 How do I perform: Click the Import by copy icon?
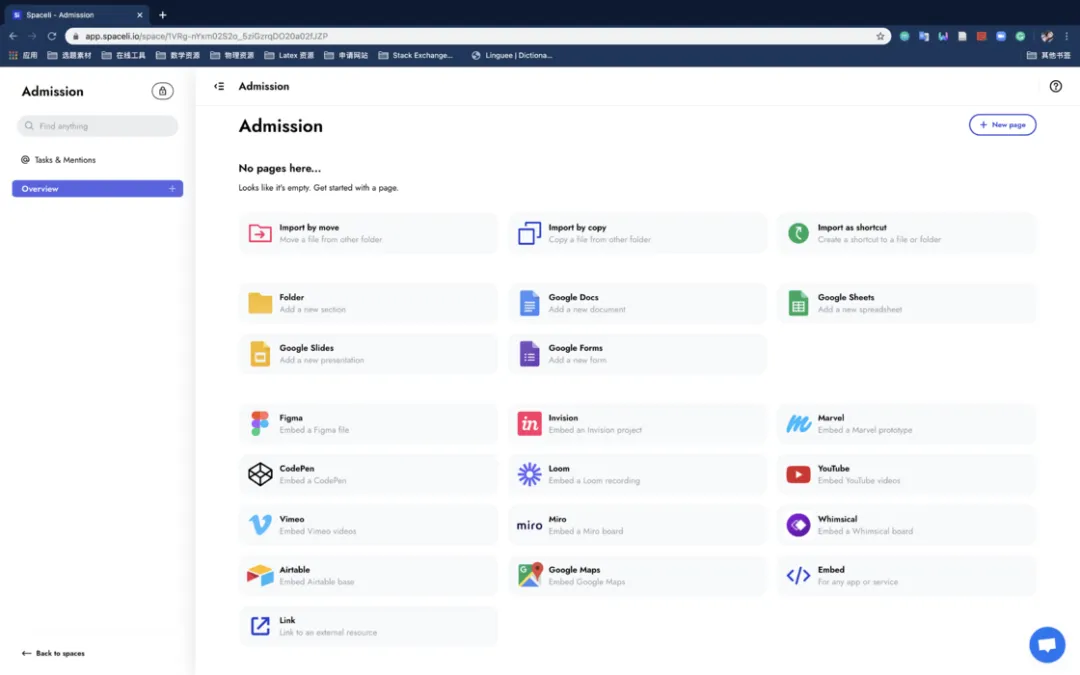click(x=529, y=233)
